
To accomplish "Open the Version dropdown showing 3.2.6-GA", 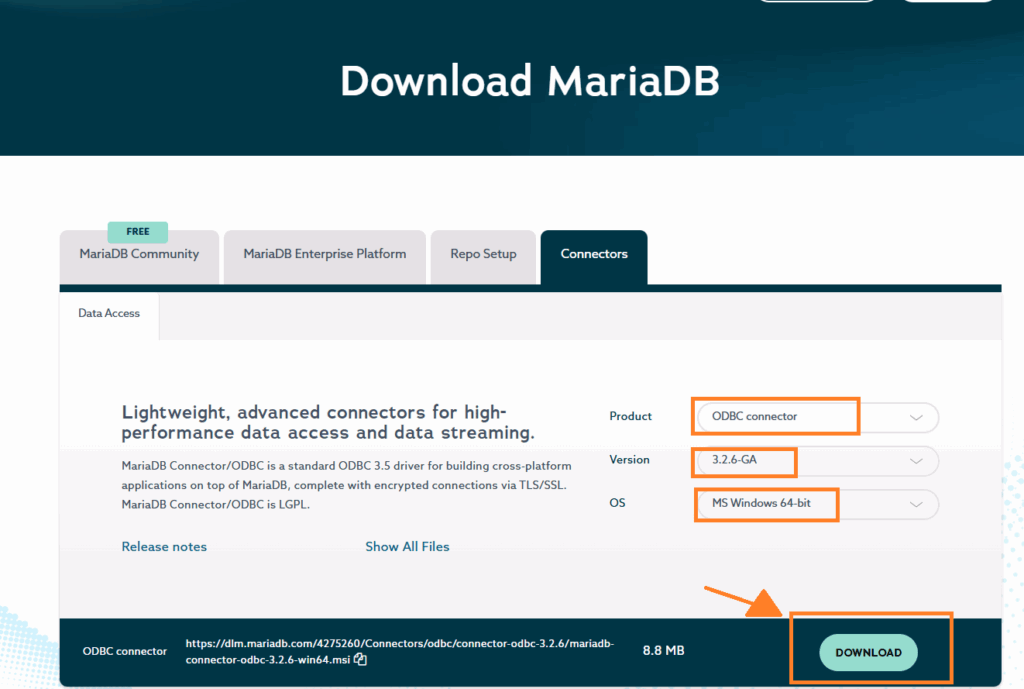I will (818, 460).
